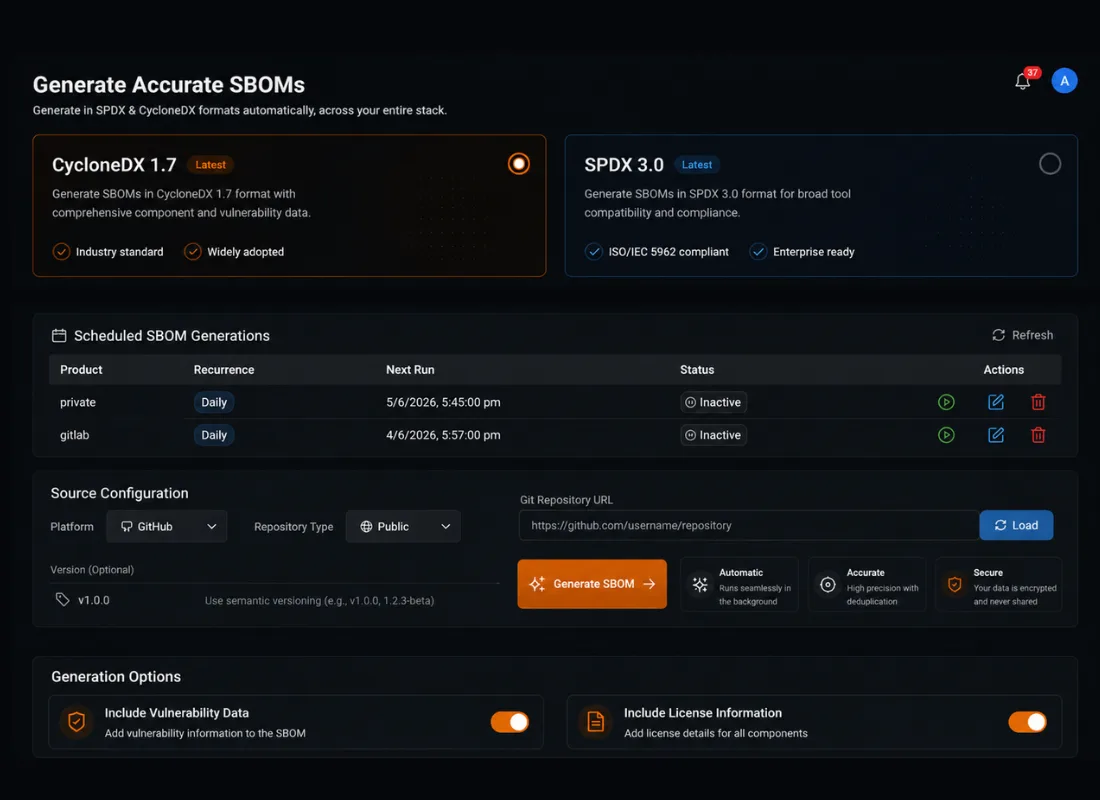1100x800 pixels.
Task: Open the user avatar menu 'A'
Action: [x=1064, y=81]
